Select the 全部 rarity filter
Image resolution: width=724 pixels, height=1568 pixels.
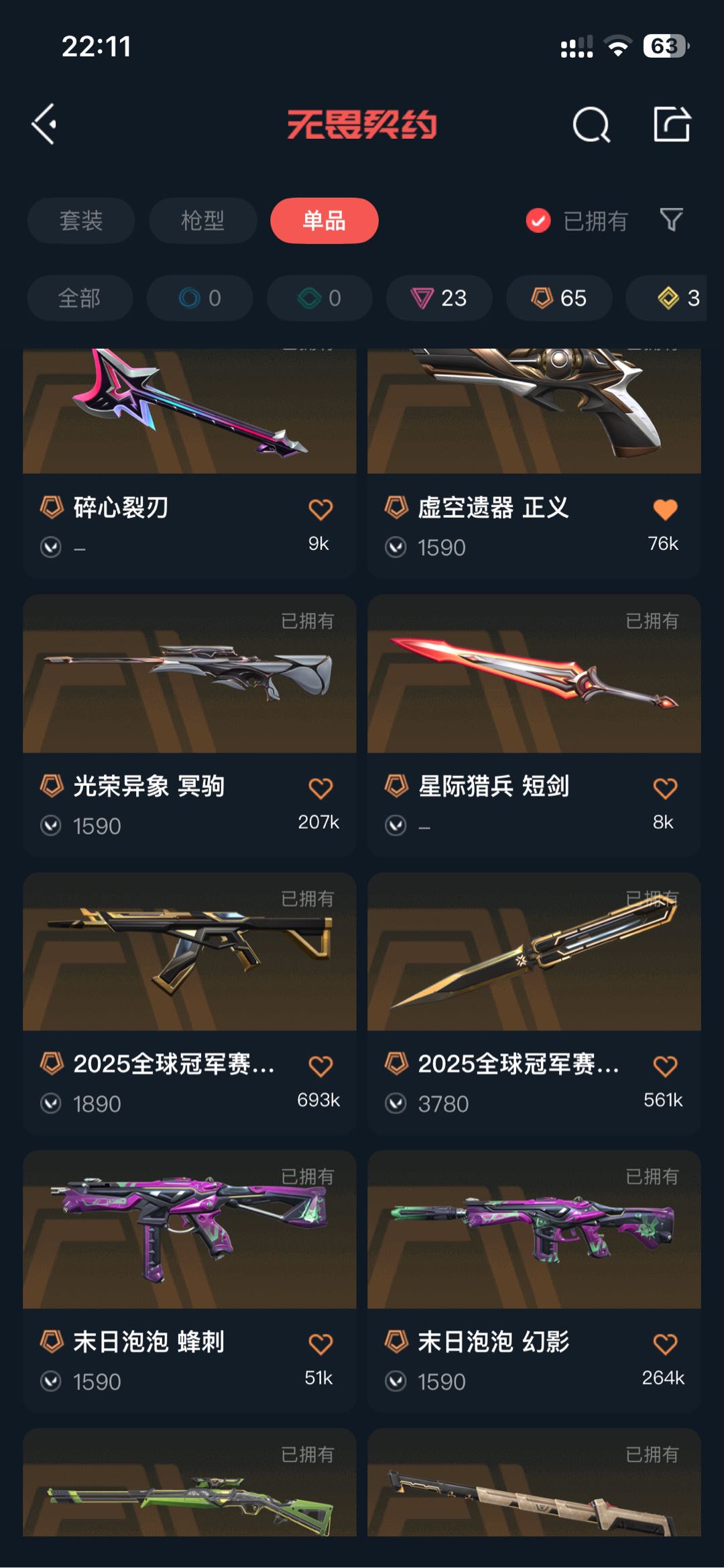click(80, 298)
